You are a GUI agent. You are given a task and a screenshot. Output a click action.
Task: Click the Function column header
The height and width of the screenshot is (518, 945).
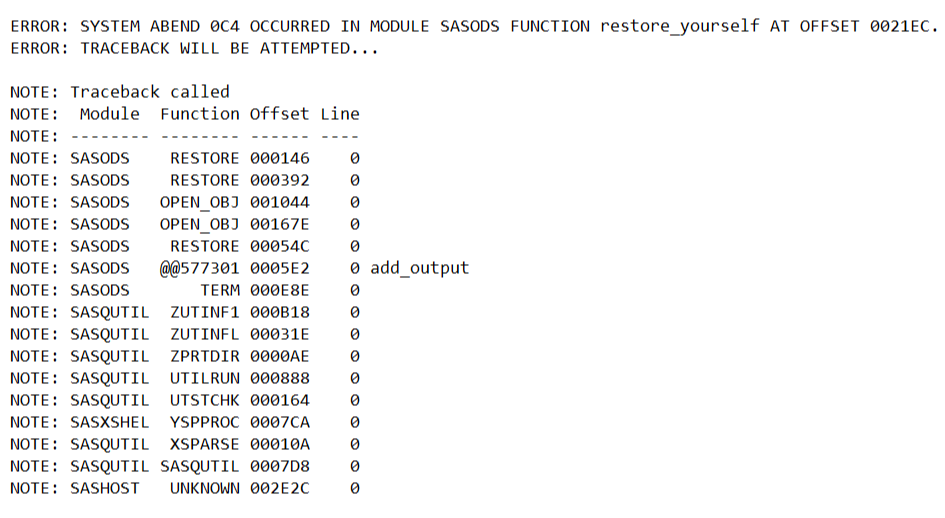tap(200, 114)
